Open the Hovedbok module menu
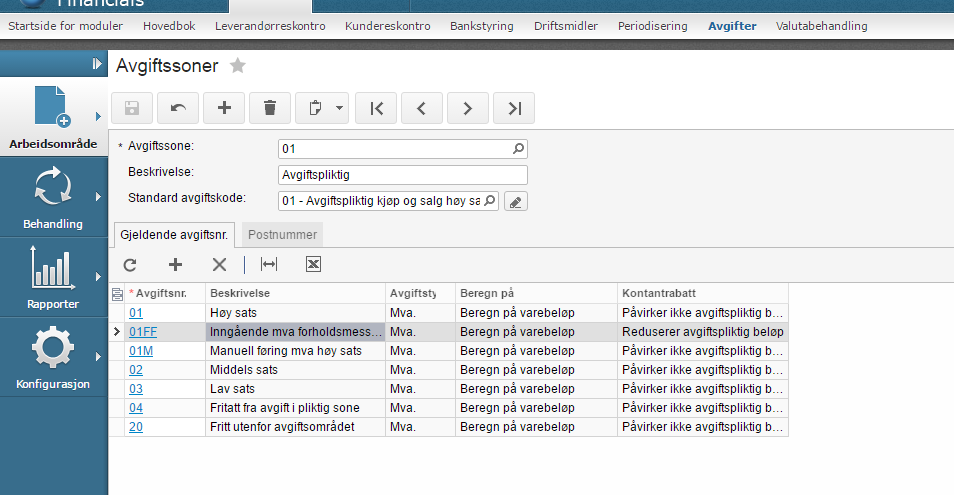This screenshot has height=495, width=954. pos(170,26)
